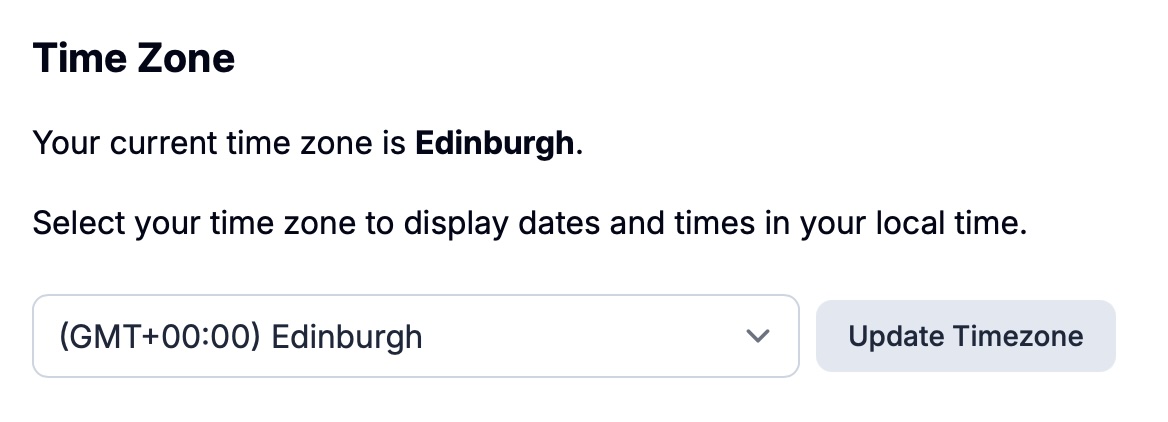
Task: Open the time zone selection dropdown
Action: pyautogui.click(x=415, y=336)
